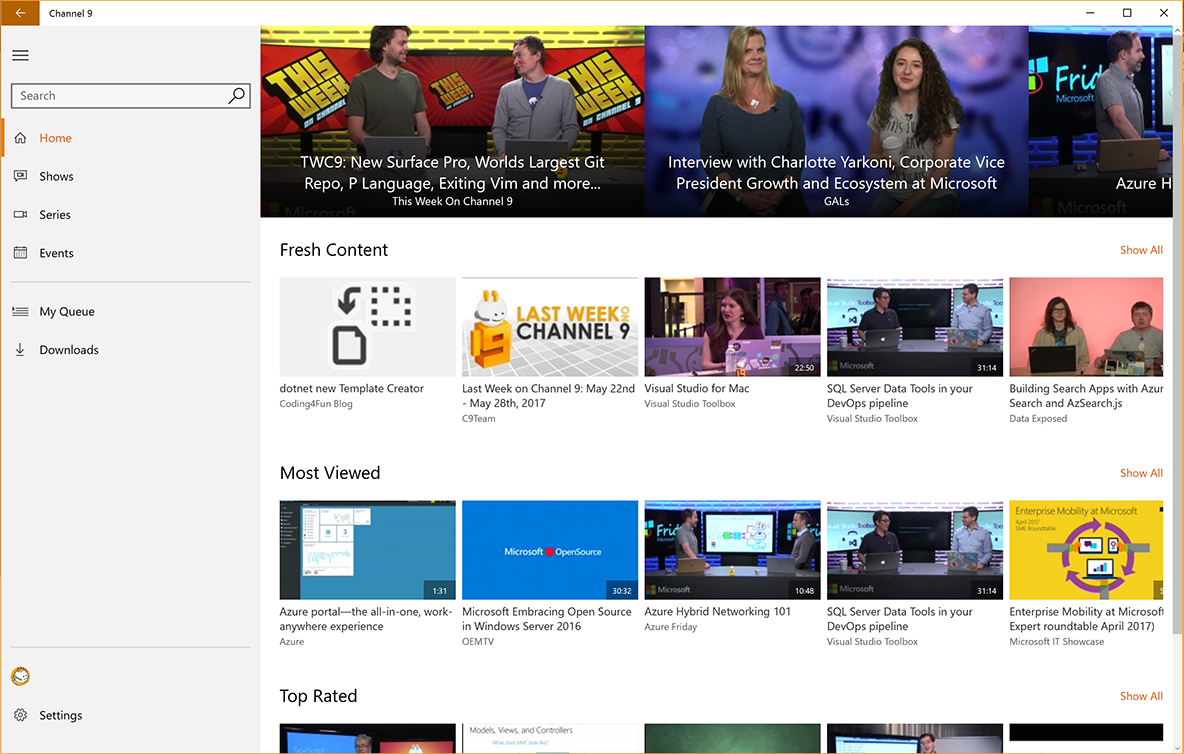Click the 'Coding4Fun Blog' source label
The width and height of the screenshot is (1184, 754).
click(316, 404)
